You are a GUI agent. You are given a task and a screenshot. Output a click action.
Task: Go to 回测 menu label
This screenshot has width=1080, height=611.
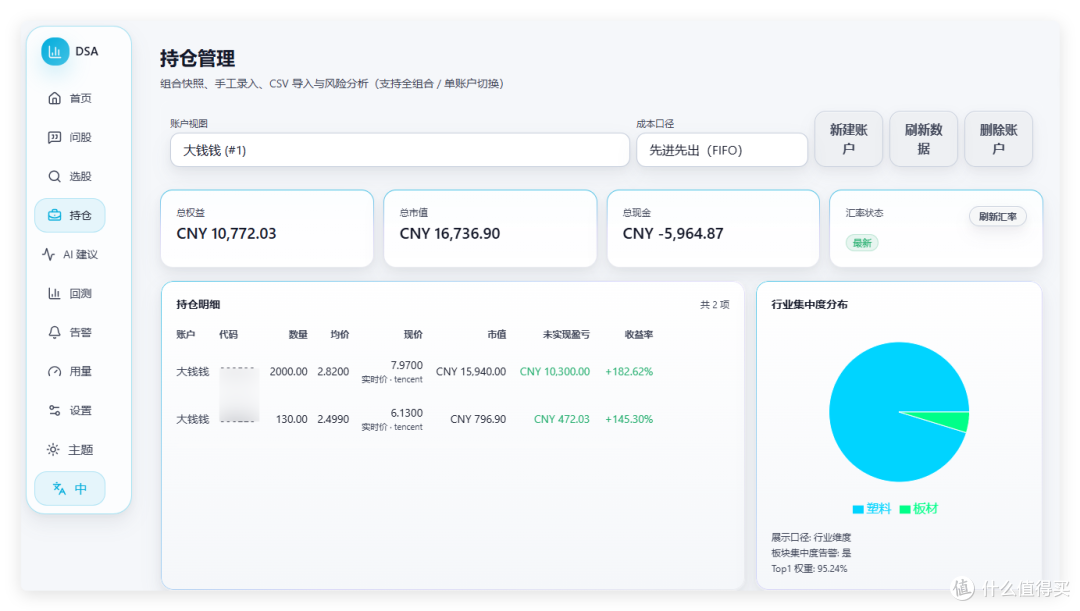pos(81,293)
